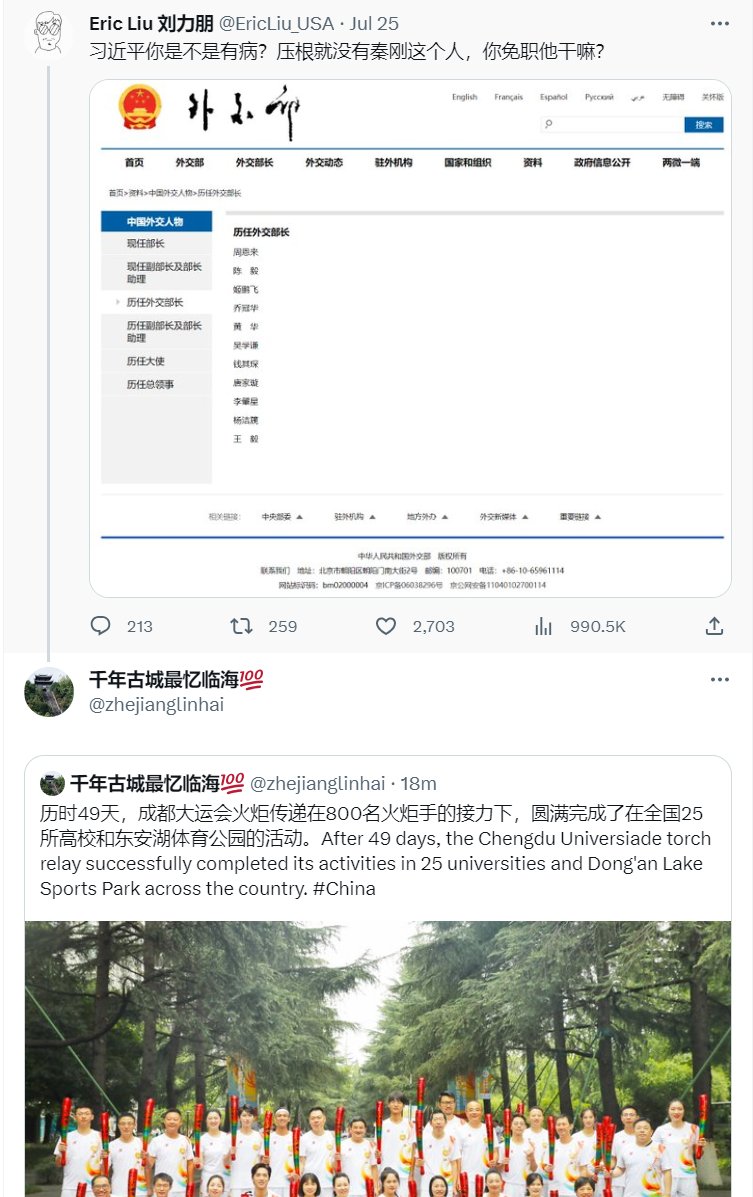Click the 2,703 likes count
This screenshot has width=753, height=1197.
pos(433,627)
